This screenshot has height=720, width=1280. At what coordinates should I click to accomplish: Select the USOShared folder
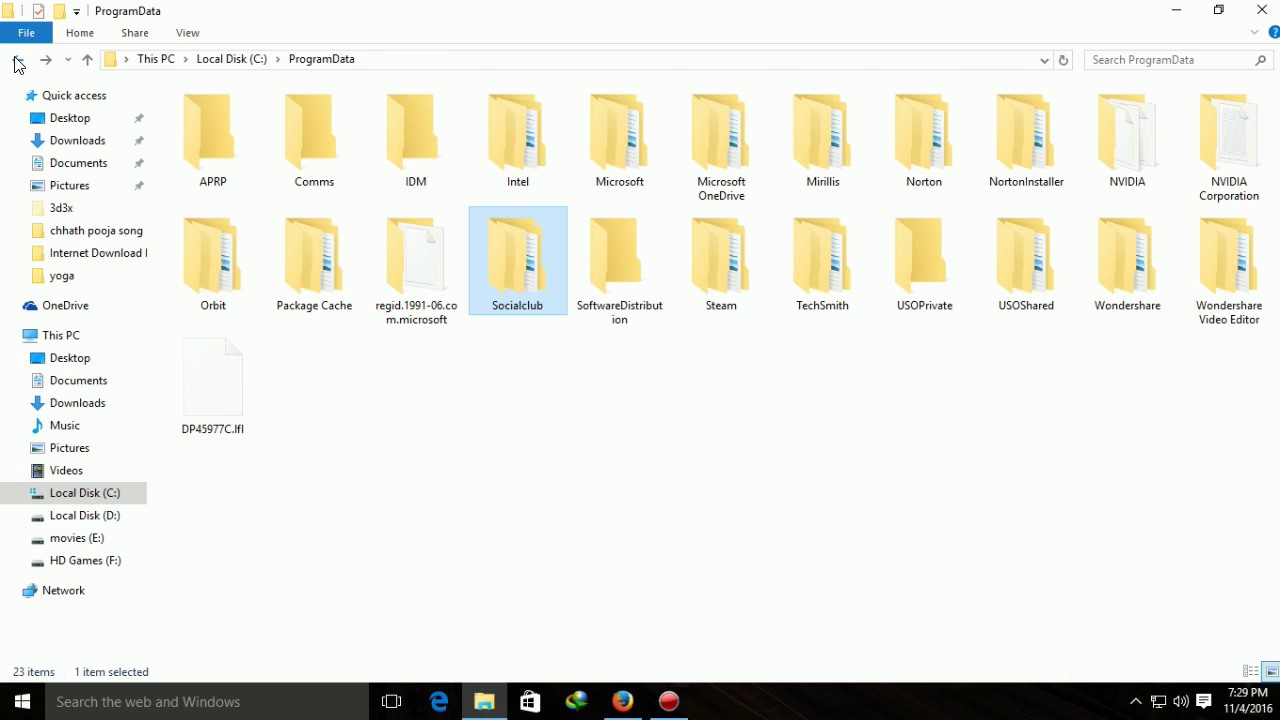1026,265
